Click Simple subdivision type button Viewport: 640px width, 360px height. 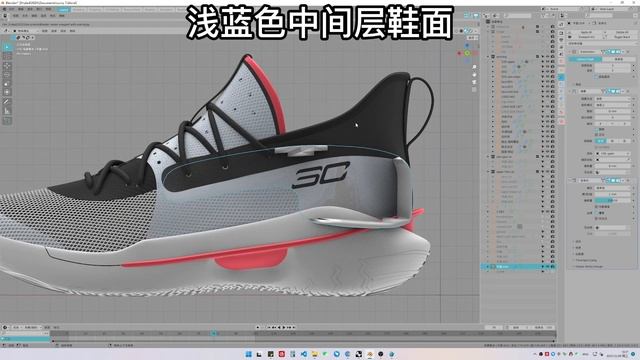click(x=619, y=59)
